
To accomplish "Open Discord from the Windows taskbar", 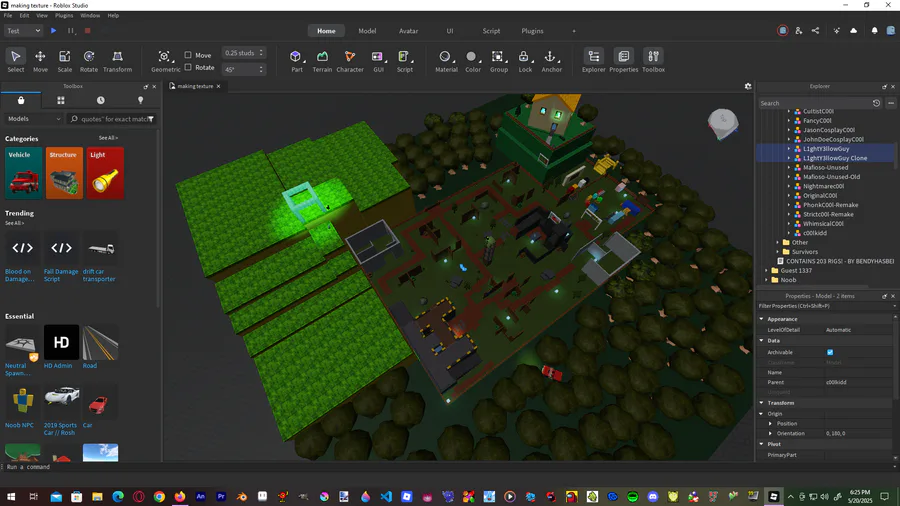I will pos(653,496).
